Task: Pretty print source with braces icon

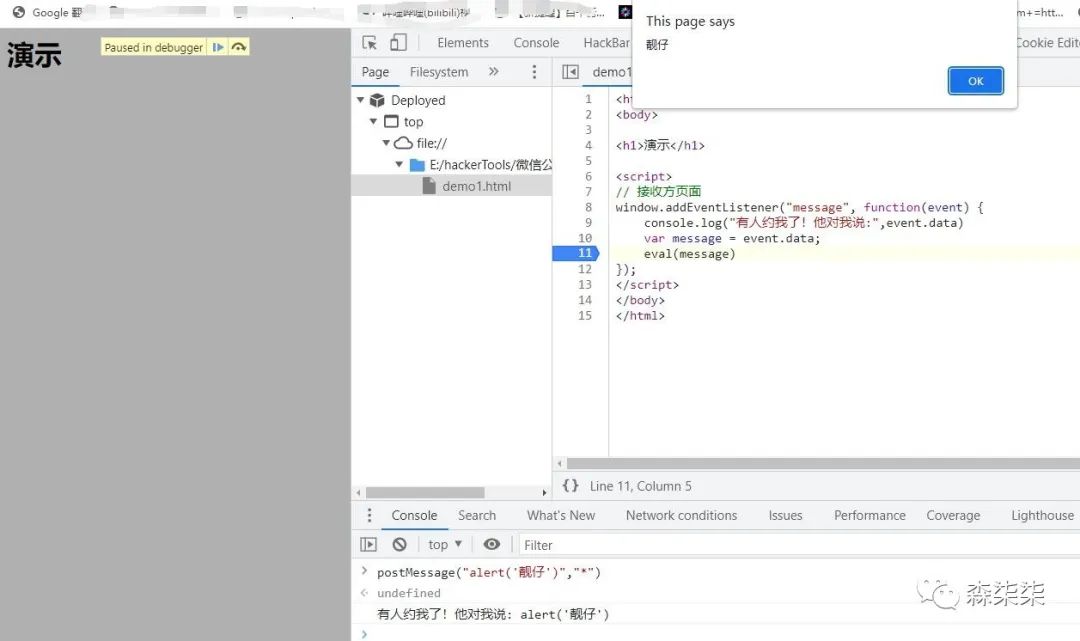Action: (570, 485)
